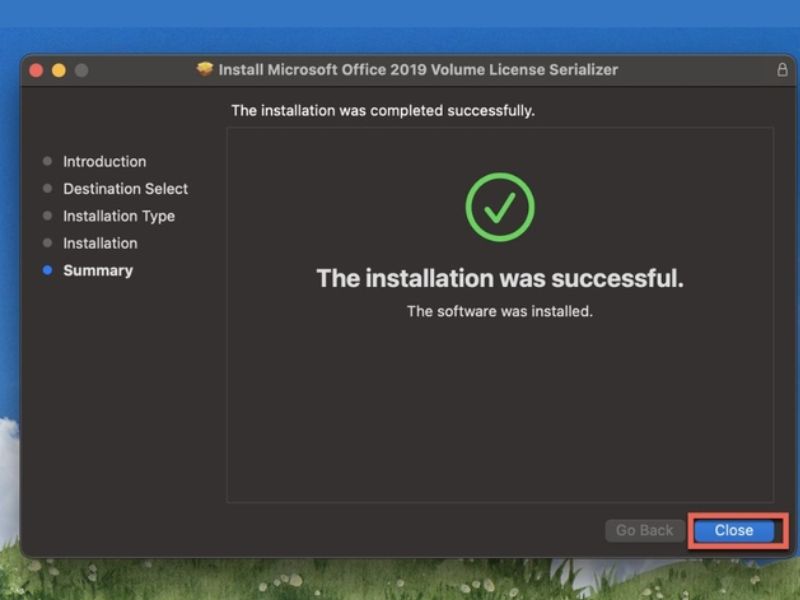Select the Installation Type step label

pyautogui.click(x=119, y=216)
